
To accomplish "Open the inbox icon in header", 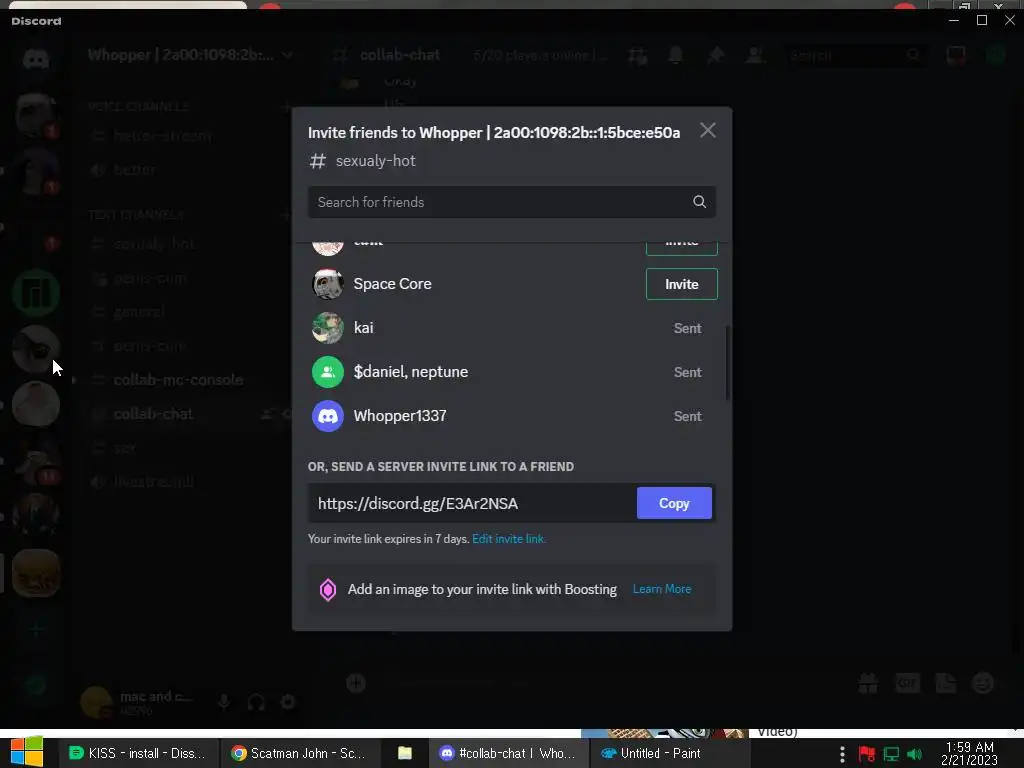I will pyautogui.click(x=956, y=56).
